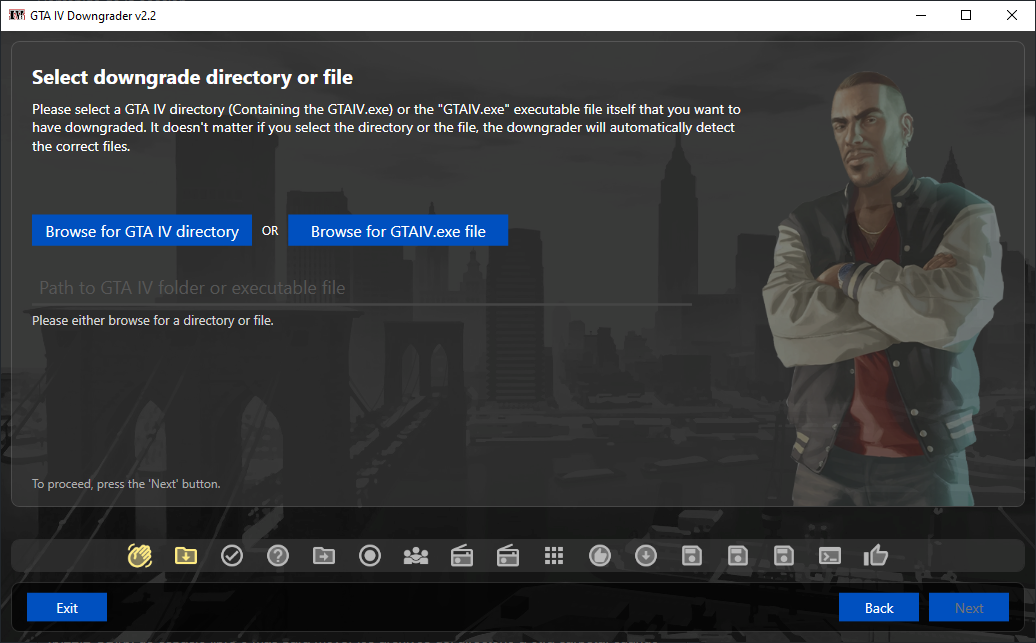Click the terminal console step icon
1036x643 pixels.
point(830,556)
